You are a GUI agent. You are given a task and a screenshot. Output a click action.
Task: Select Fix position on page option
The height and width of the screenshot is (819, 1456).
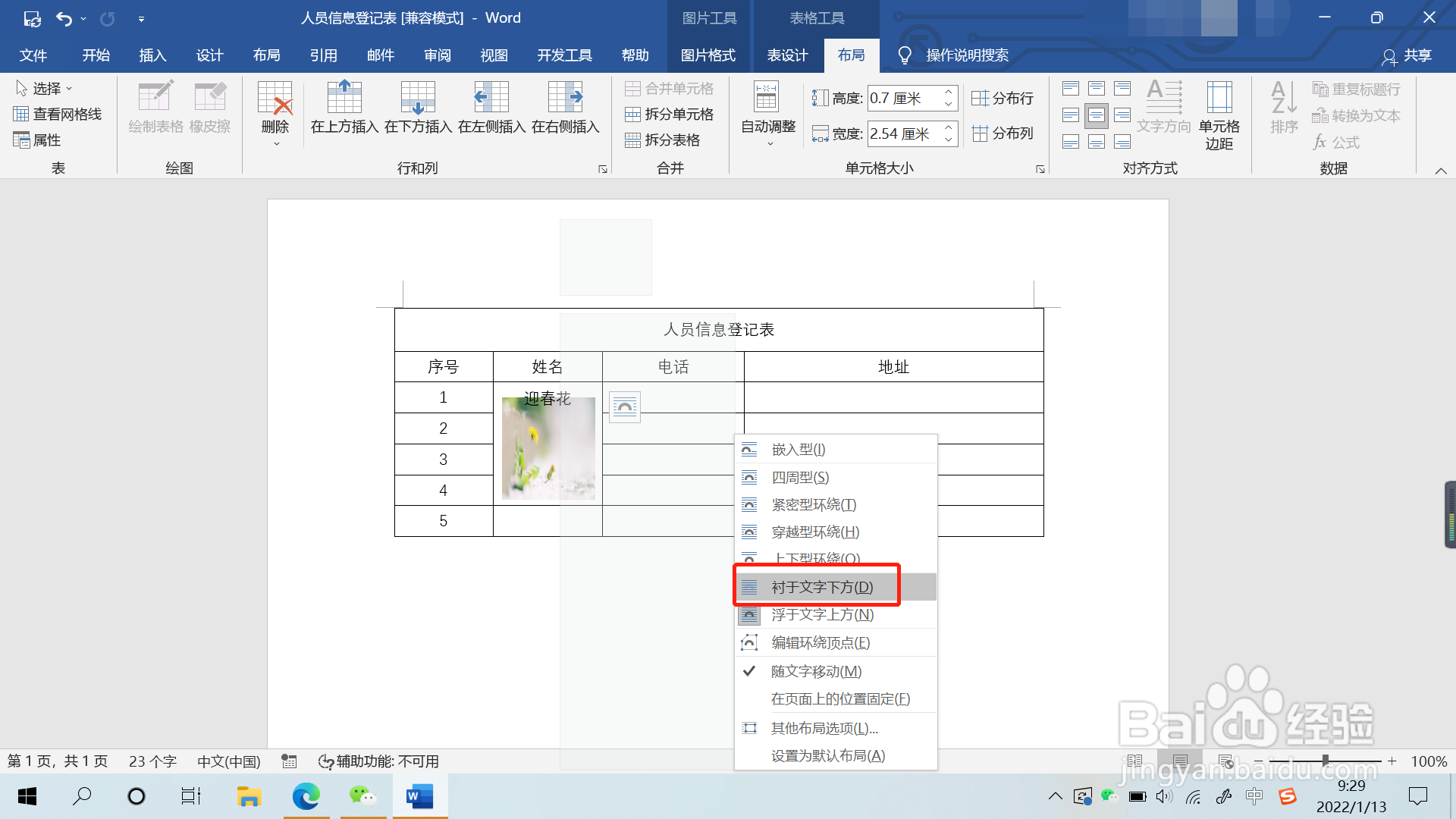(x=840, y=699)
